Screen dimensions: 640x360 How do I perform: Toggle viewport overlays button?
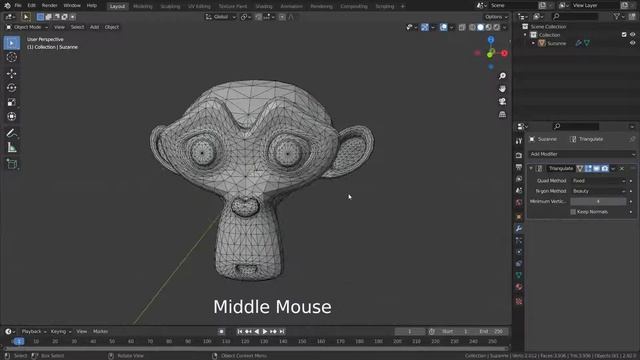pyautogui.click(x=443, y=27)
